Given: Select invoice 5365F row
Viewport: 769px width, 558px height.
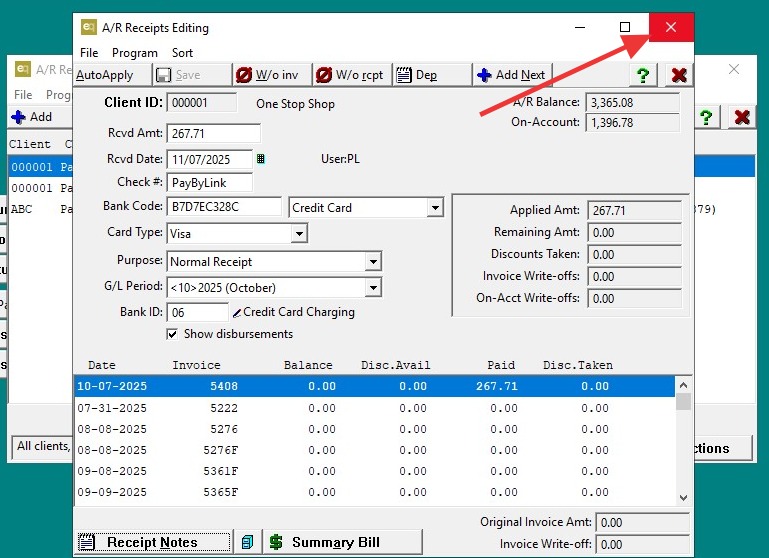Looking at the screenshot, I should 375,492.
